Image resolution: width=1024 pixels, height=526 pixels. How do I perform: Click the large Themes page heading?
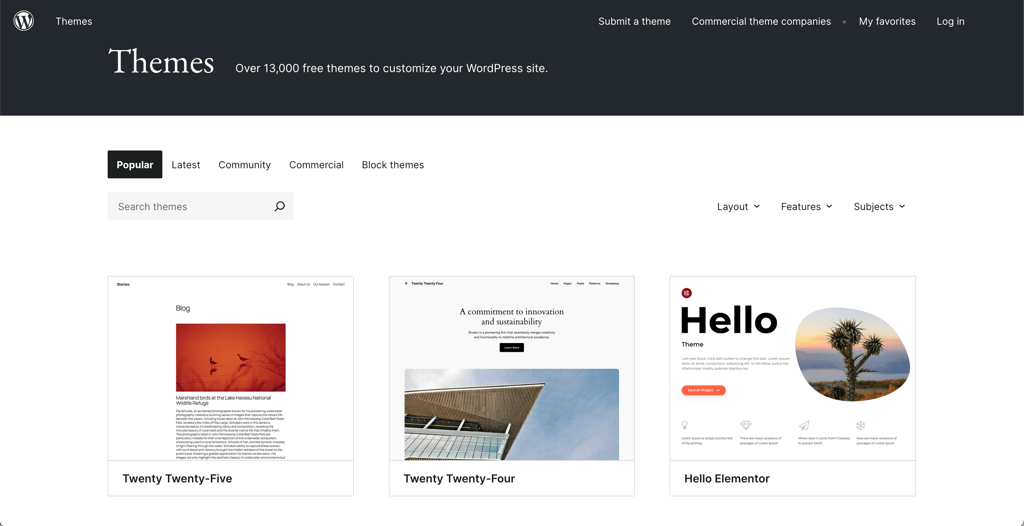click(x=161, y=62)
